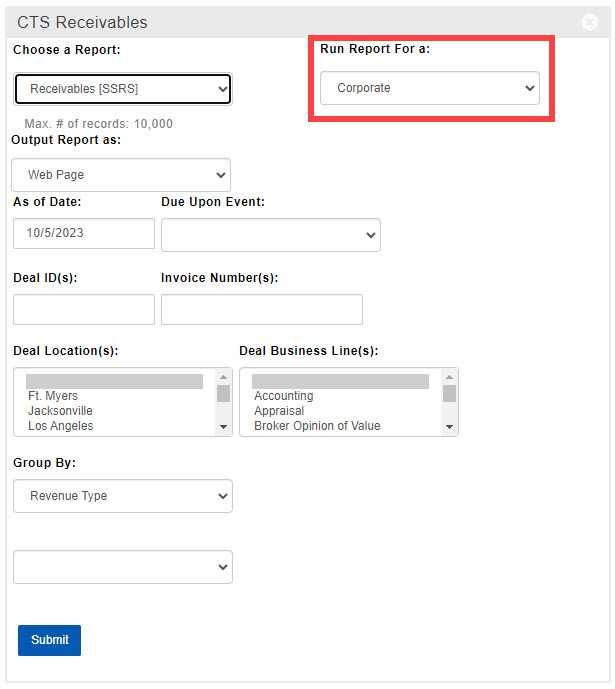The image size is (615, 689).
Task: Focus the Deal ID(s) text box
Action: pyautogui.click(x=84, y=309)
